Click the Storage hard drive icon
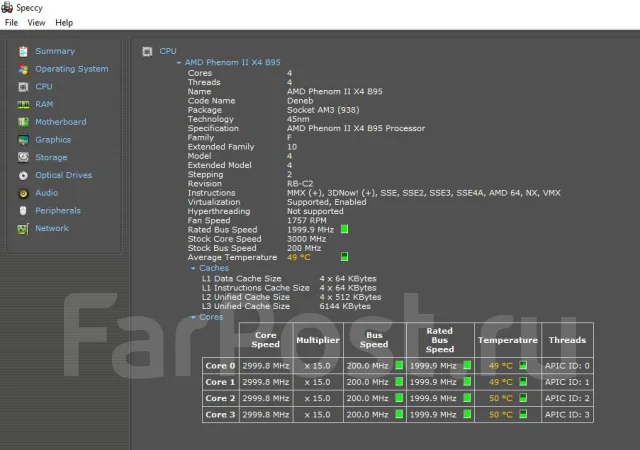 [23, 157]
